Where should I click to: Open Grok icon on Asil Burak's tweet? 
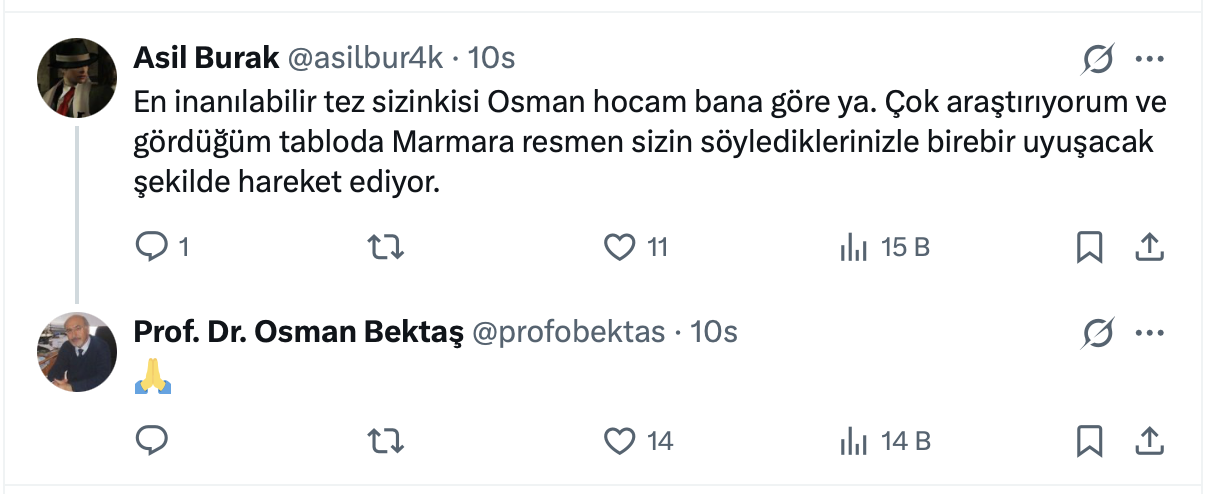pyautogui.click(x=1097, y=61)
